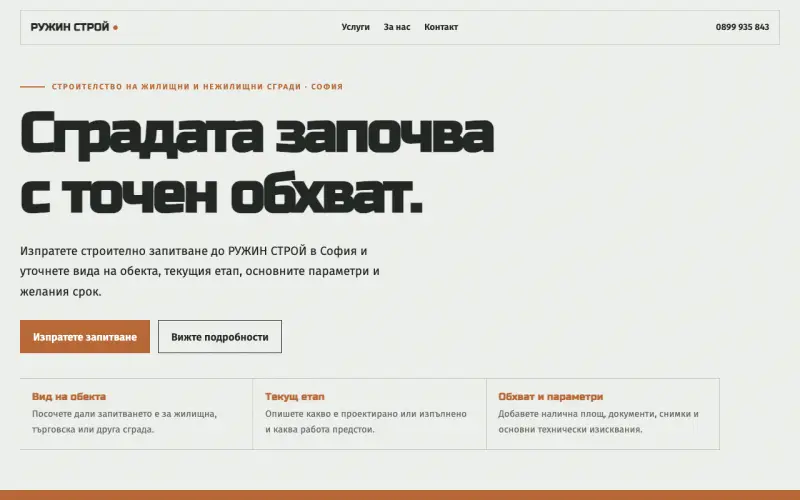Click the Обхват и параметри card title

[551, 396]
